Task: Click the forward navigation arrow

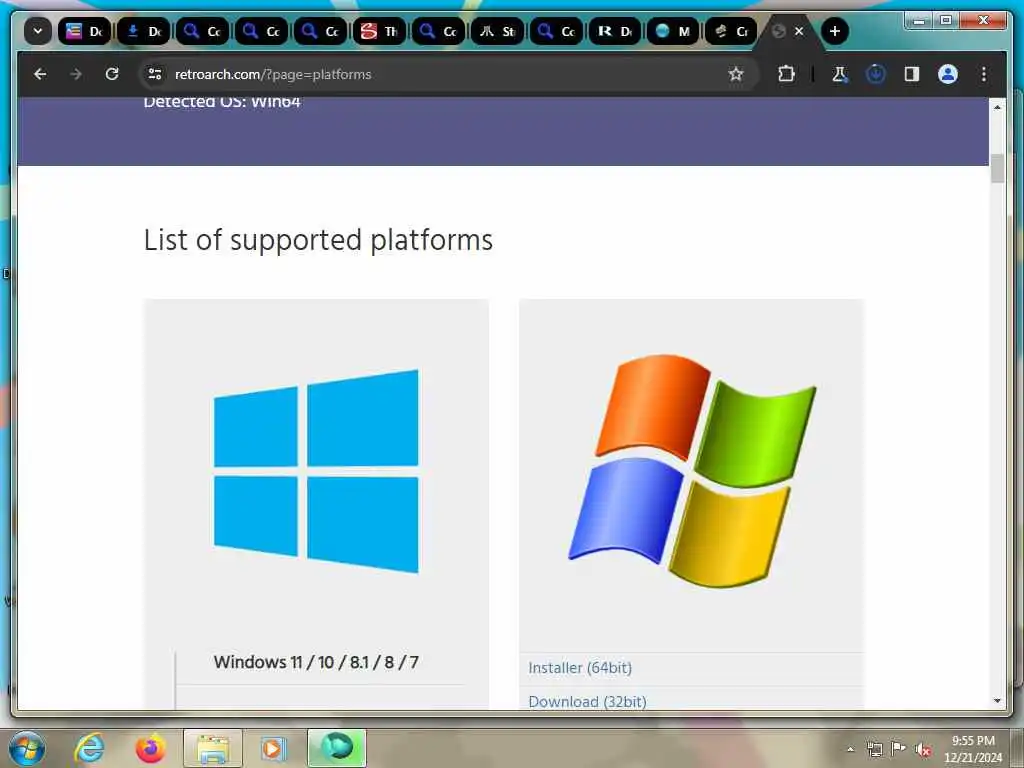Action: point(76,74)
